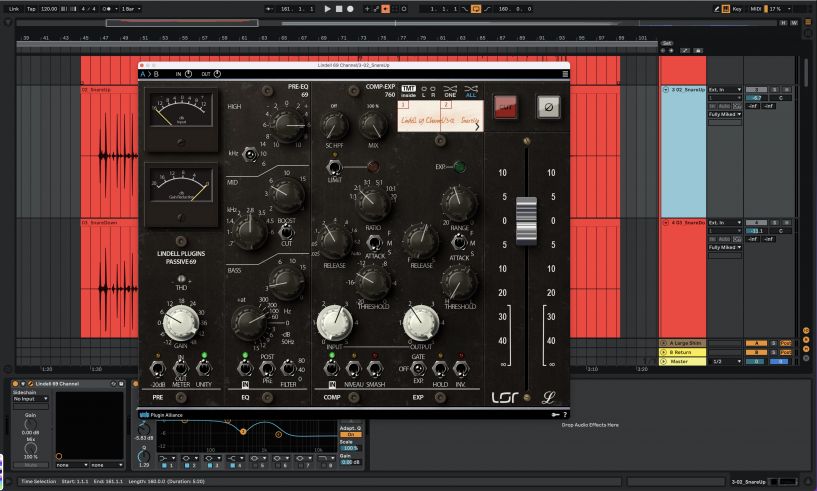Toggle the computer MIDI keyboard icon
Screen dimensions: 817x491
tap(726, 9)
